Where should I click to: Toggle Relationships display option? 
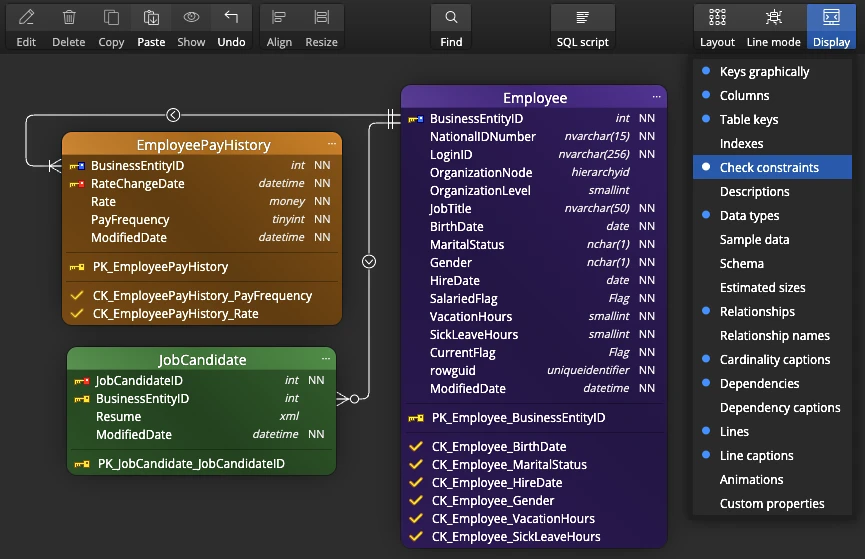[x=772, y=311]
